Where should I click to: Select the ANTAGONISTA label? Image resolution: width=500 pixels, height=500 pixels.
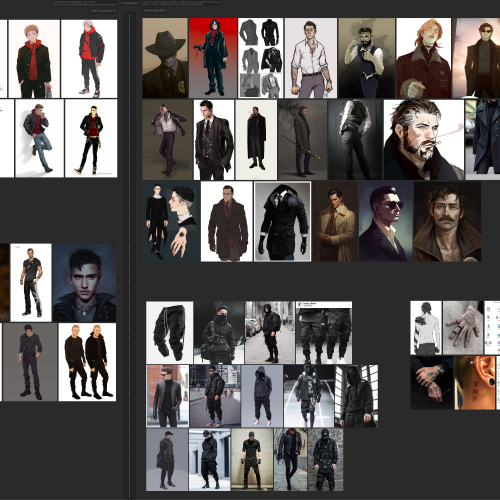(155, 10)
